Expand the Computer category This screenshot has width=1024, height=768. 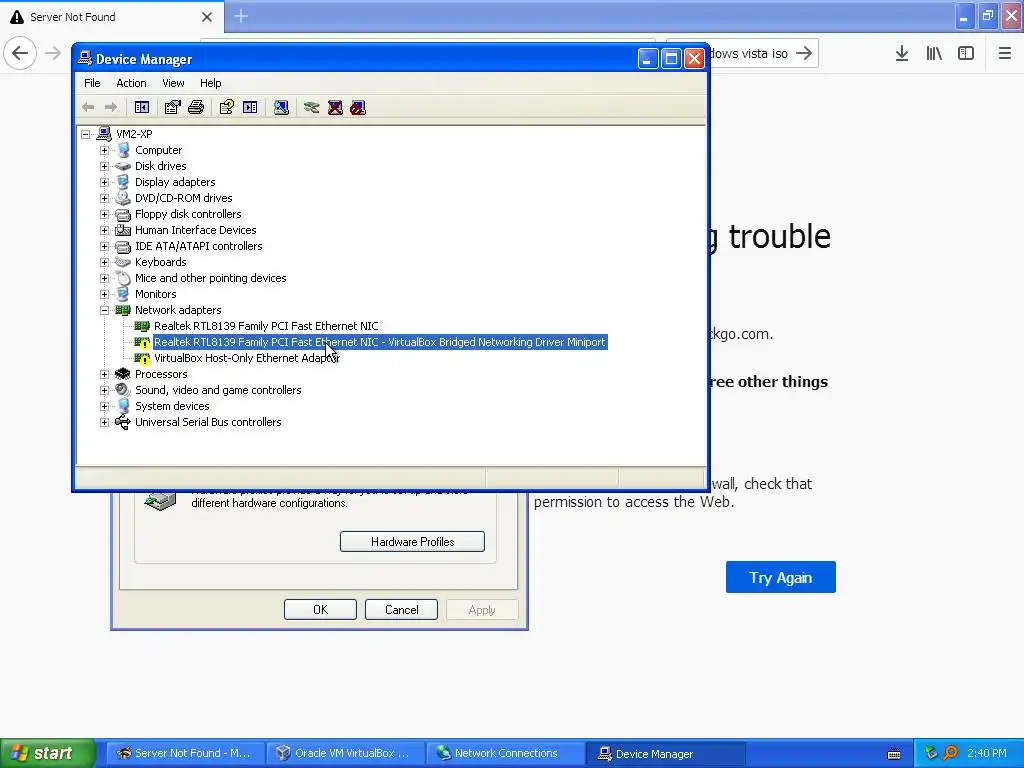tap(104, 150)
